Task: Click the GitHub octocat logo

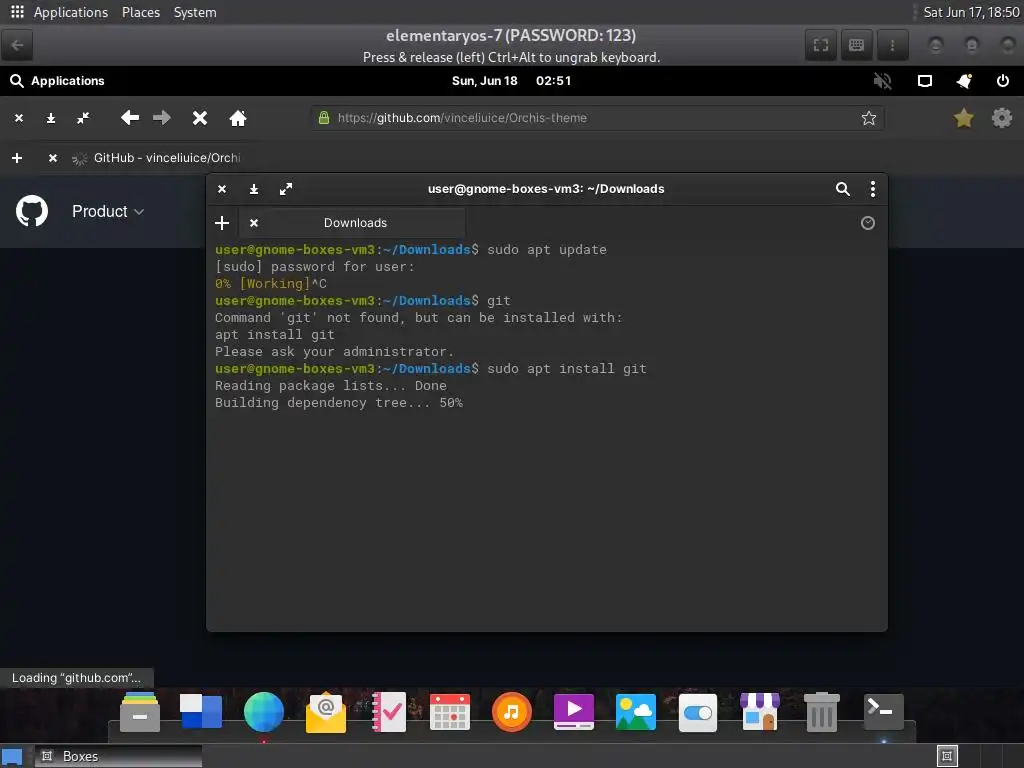Action: [x=32, y=211]
